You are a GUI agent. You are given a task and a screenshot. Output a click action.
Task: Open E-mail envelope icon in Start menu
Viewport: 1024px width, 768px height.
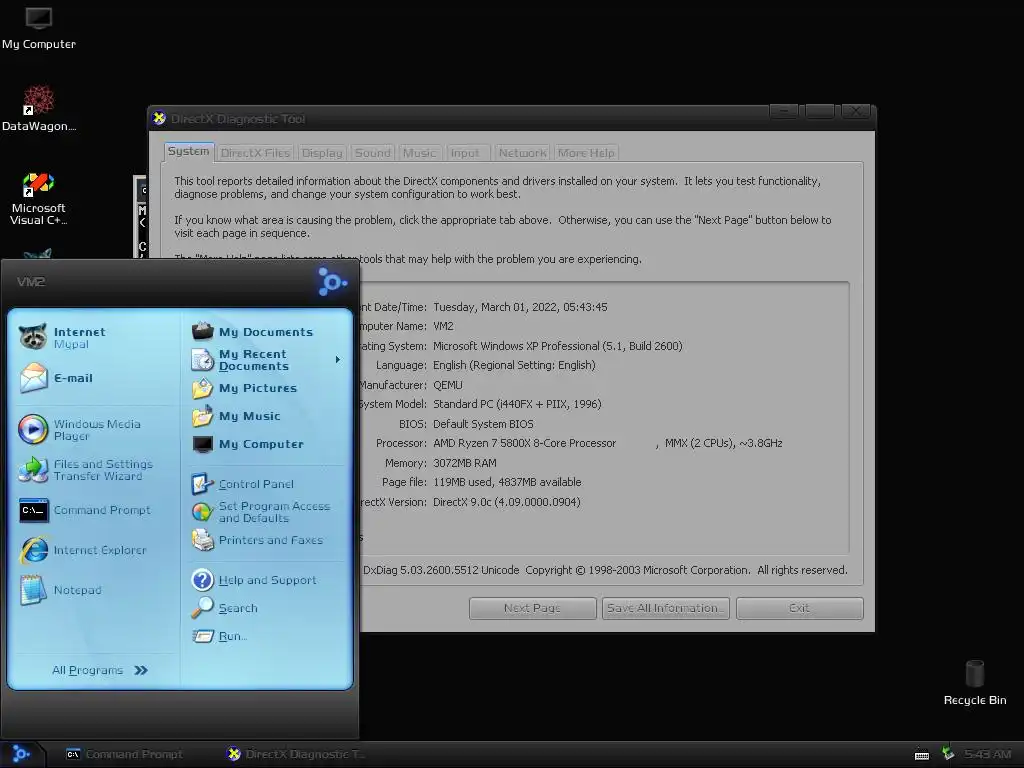point(33,377)
